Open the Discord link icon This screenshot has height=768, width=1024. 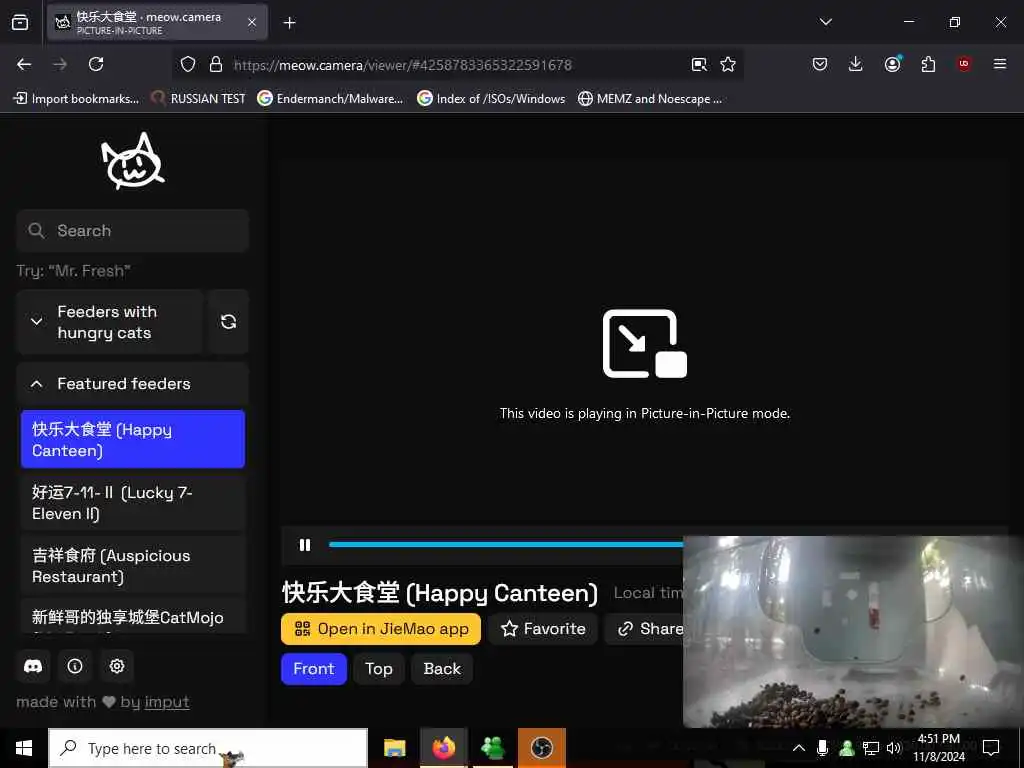(33, 666)
